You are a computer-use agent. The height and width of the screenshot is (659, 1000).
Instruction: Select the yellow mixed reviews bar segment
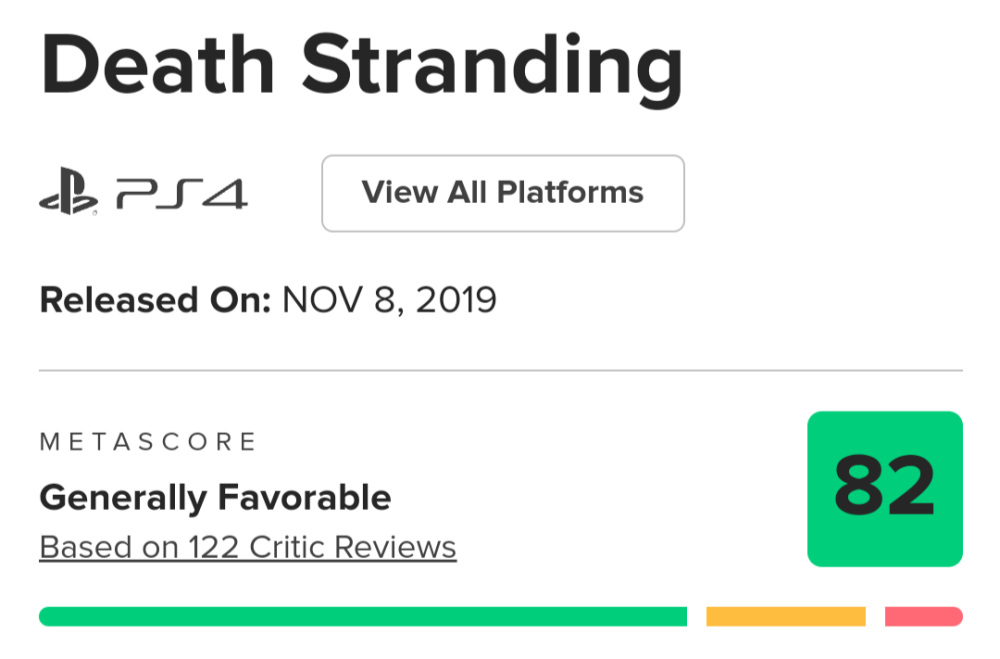pos(786,616)
